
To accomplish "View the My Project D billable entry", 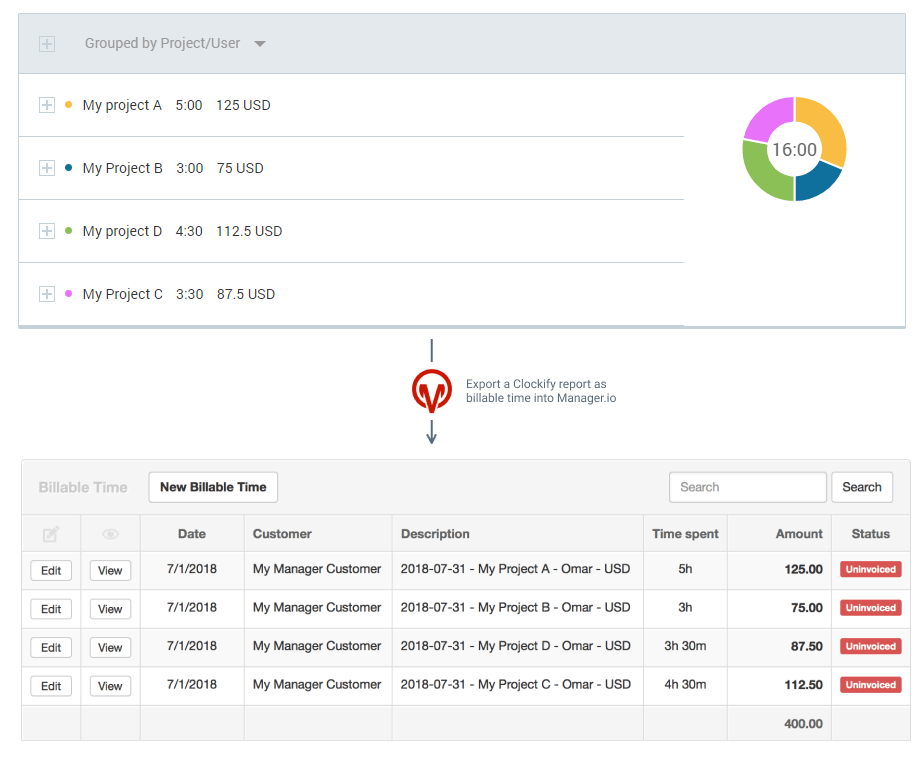I will pos(110,647).
